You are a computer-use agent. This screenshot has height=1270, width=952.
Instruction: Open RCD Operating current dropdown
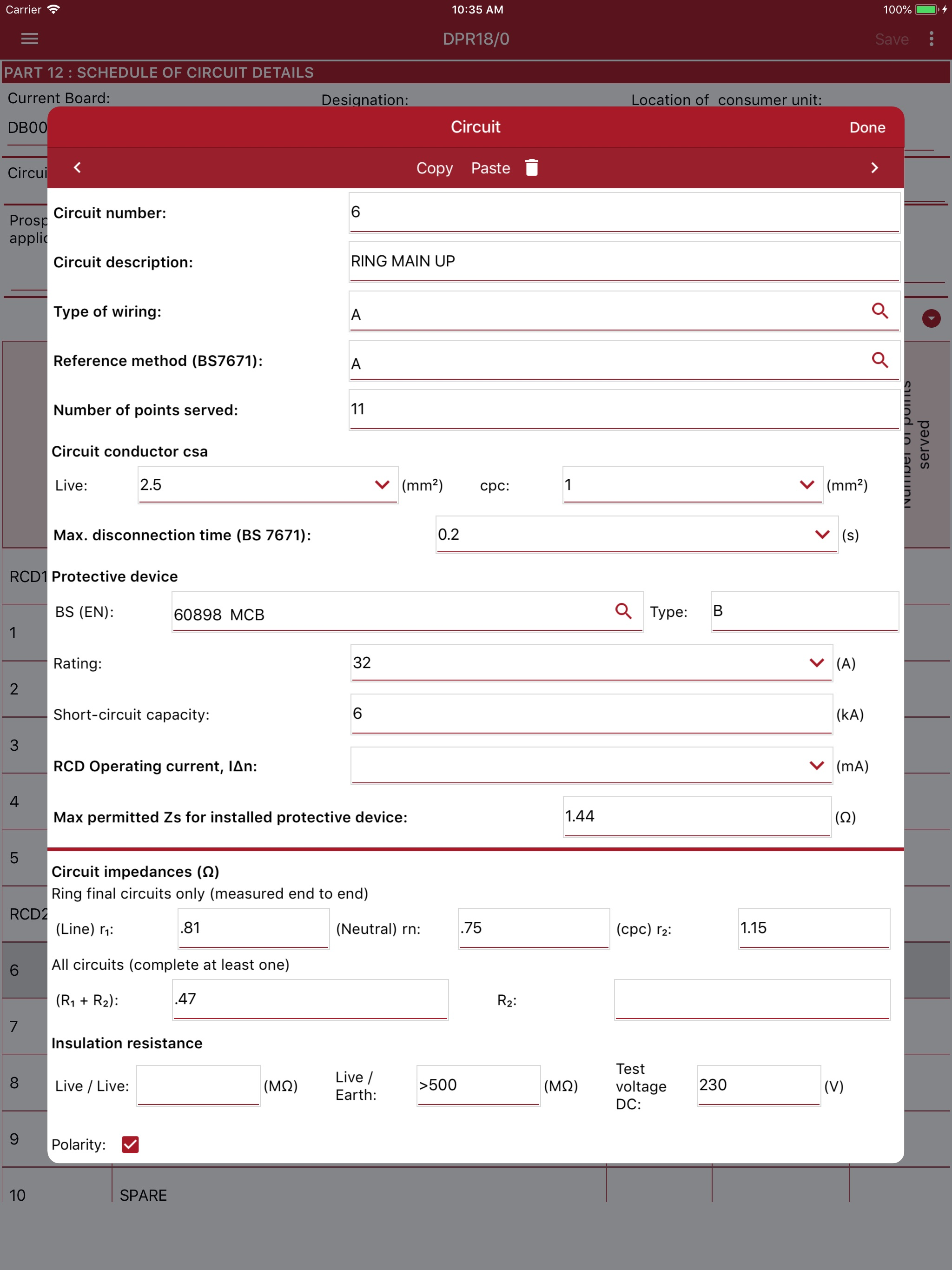[816, 765]
